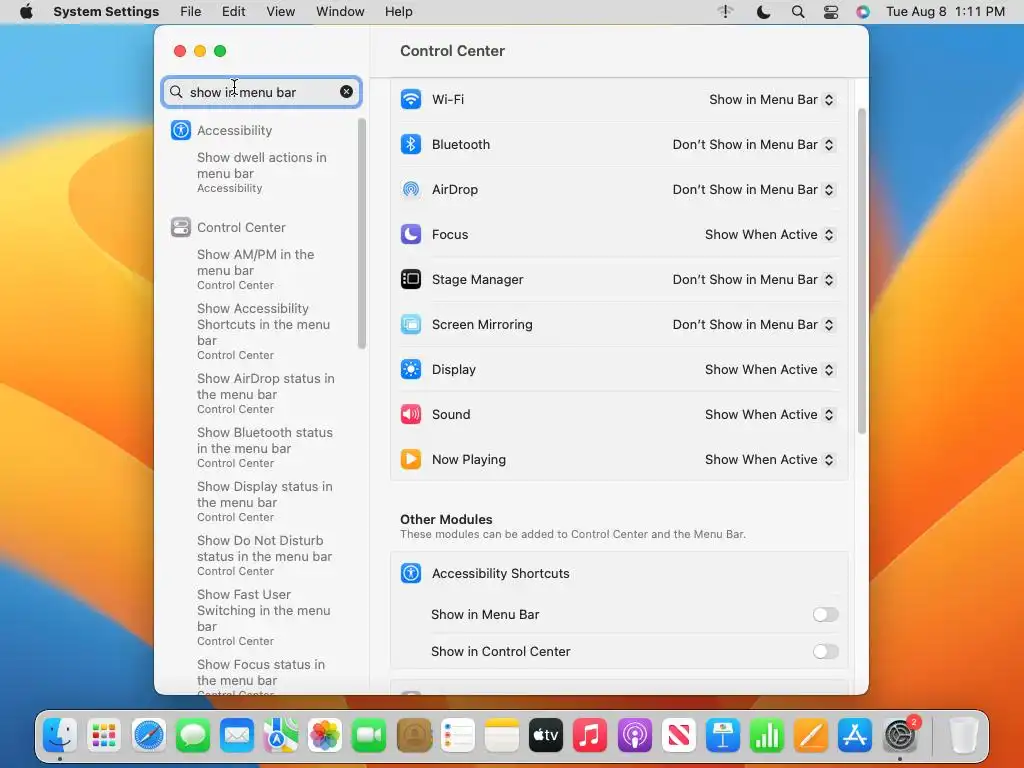1024x768 pixels.
Task: Open Sound Show When Active dropdown
Action: click(769, 415)
